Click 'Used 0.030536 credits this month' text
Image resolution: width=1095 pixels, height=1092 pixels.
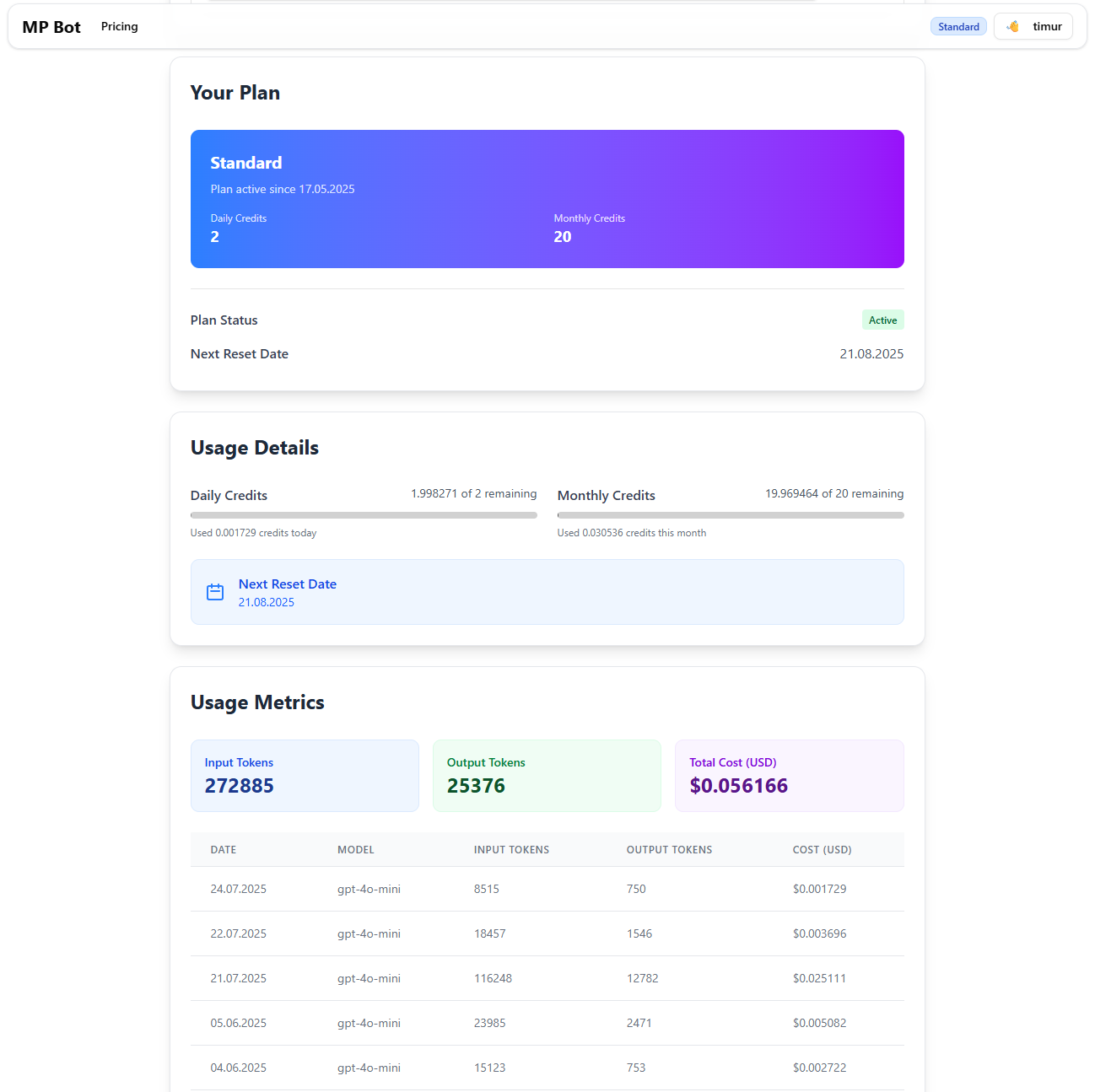632,533
